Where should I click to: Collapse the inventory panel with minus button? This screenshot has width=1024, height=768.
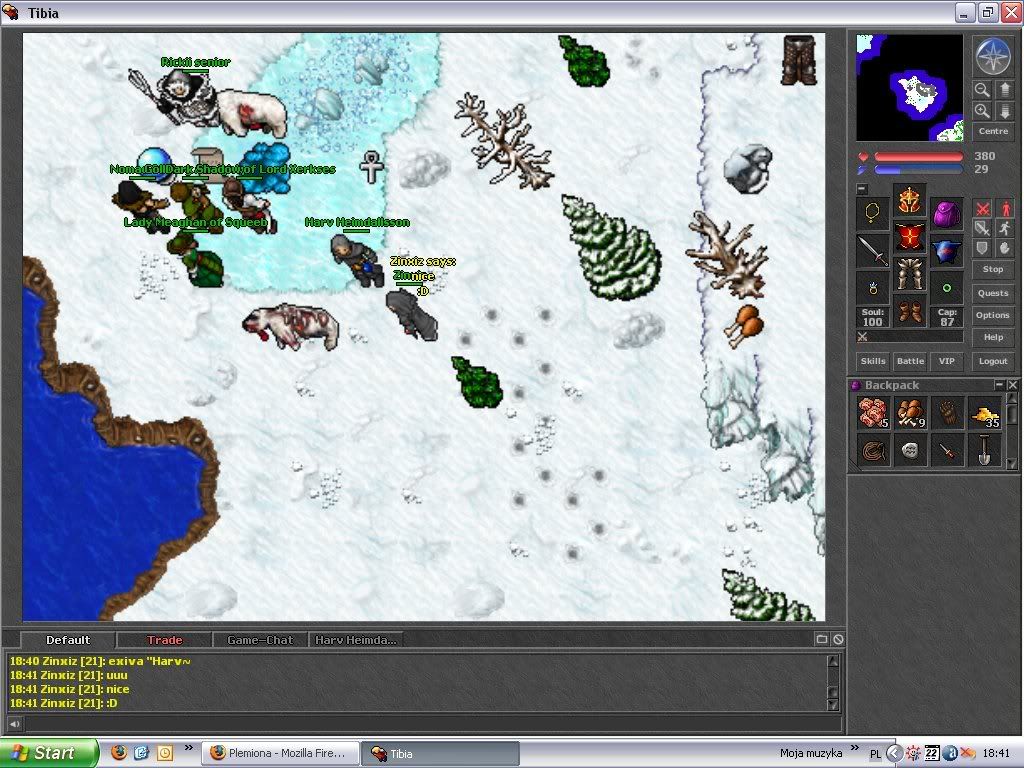862,189
